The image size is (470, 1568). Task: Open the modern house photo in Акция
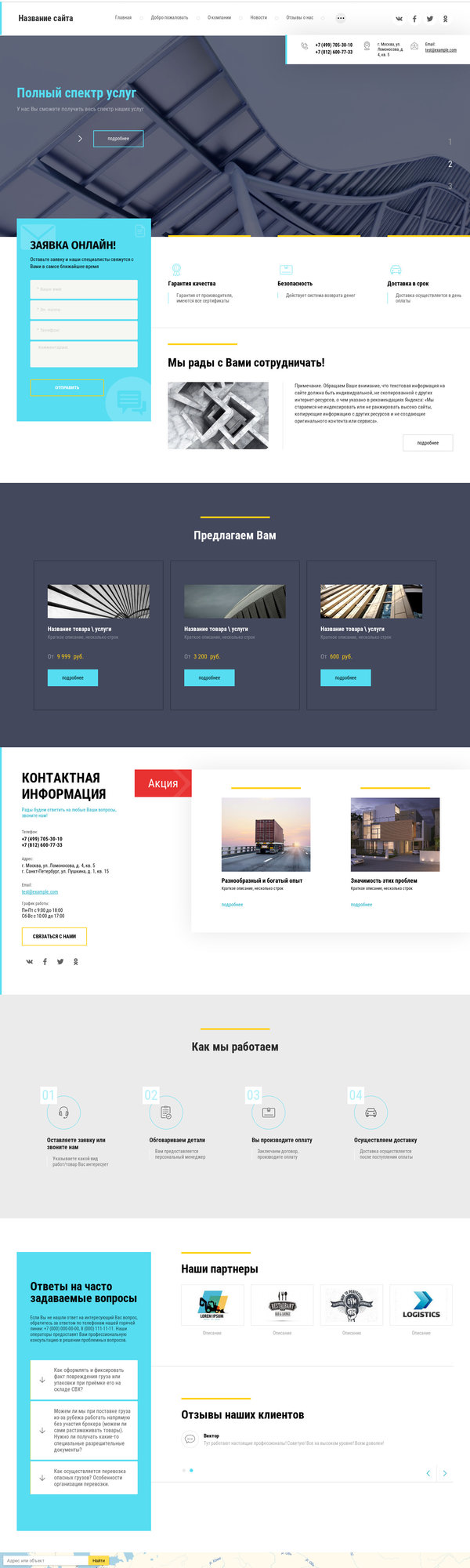[x=395, y=834]
